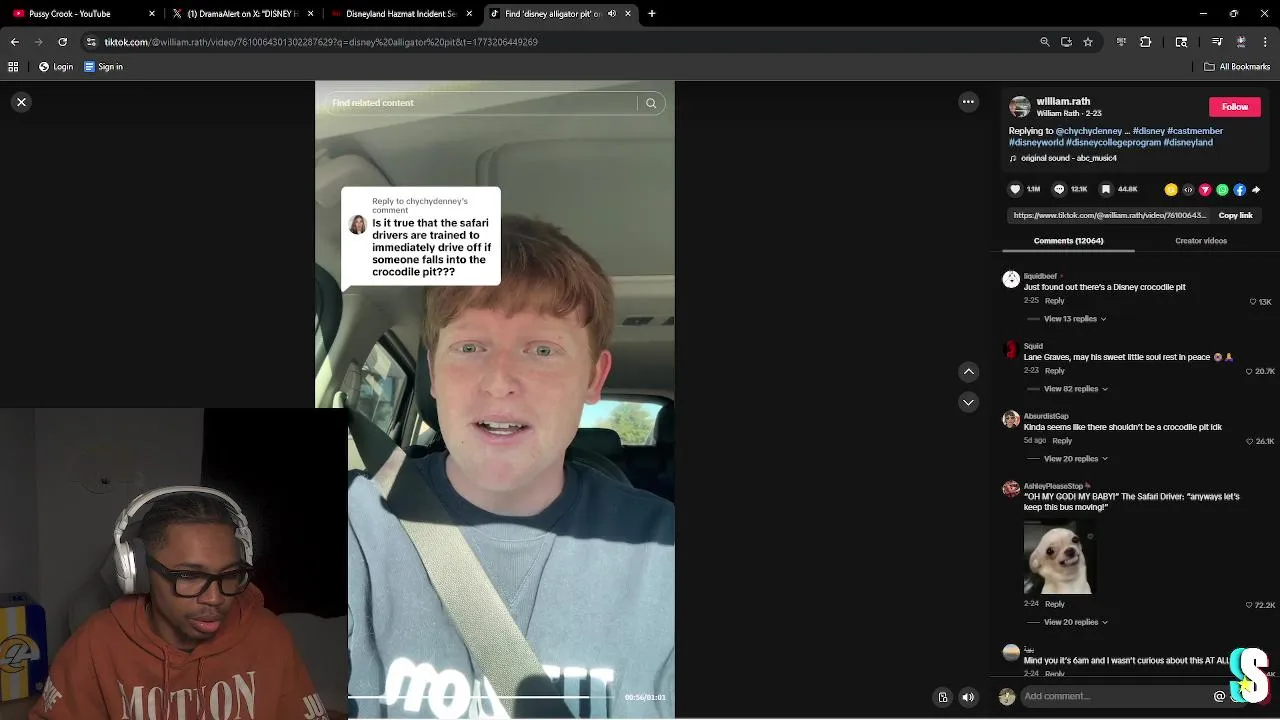Click the search magnifier in Find related content

point(651,103)
